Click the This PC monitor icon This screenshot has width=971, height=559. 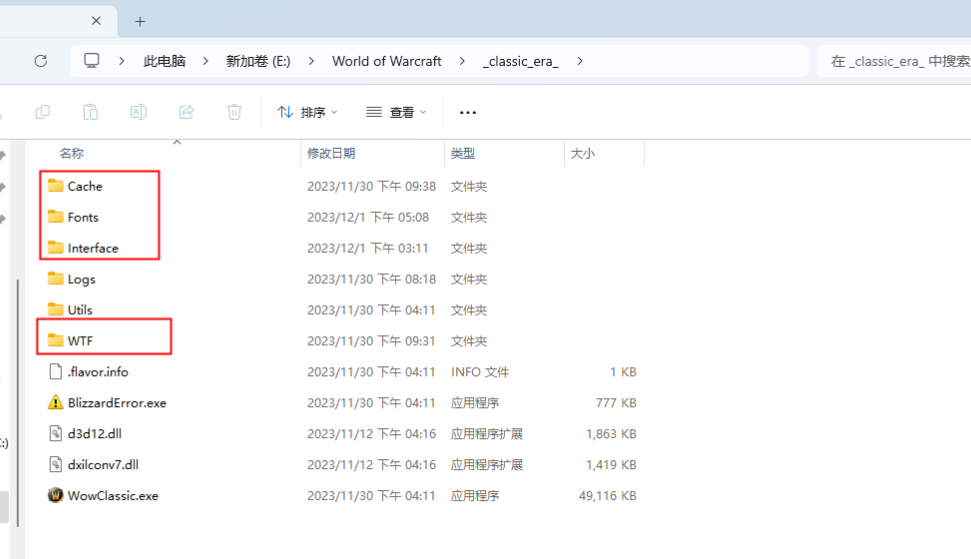[92, 61]
